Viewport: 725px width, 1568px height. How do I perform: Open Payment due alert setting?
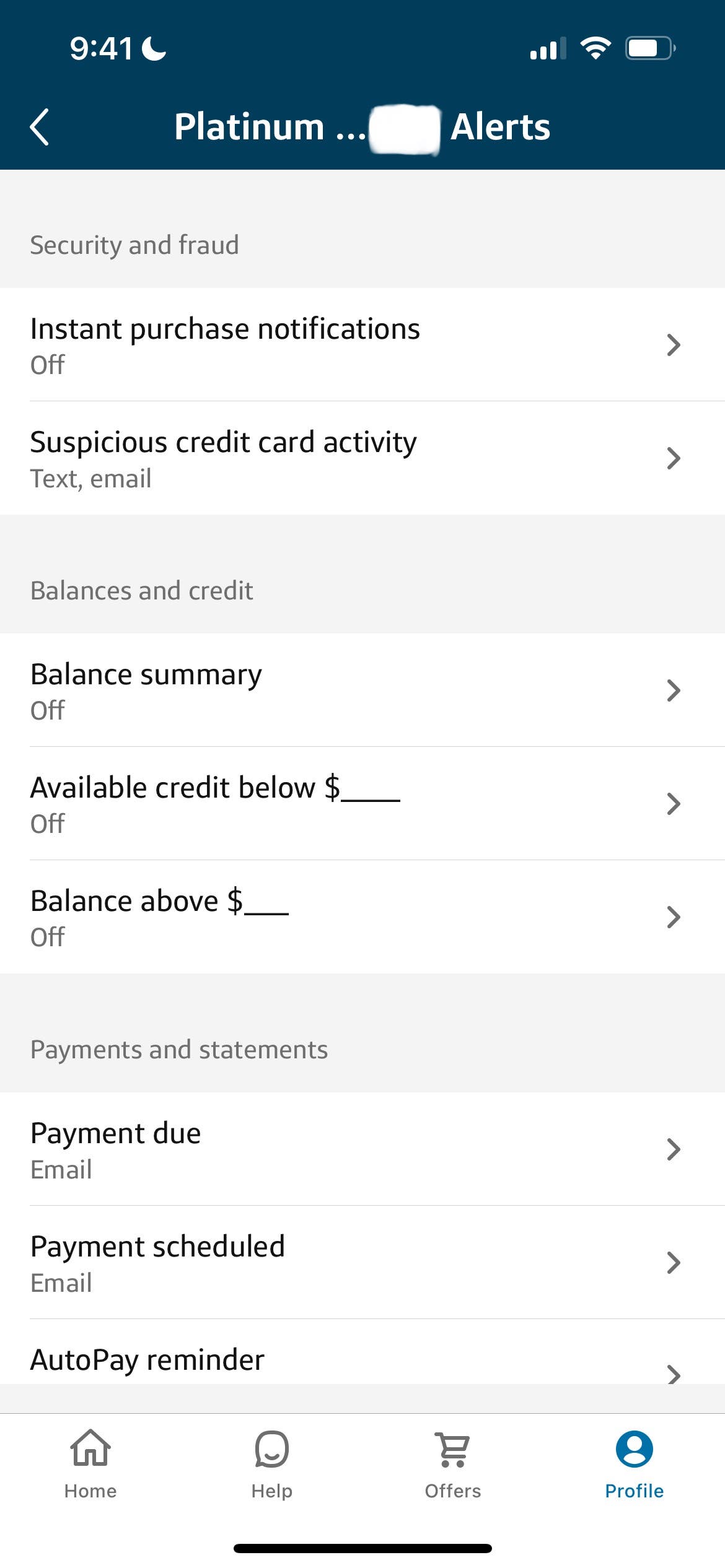(x=362, y=1149)
